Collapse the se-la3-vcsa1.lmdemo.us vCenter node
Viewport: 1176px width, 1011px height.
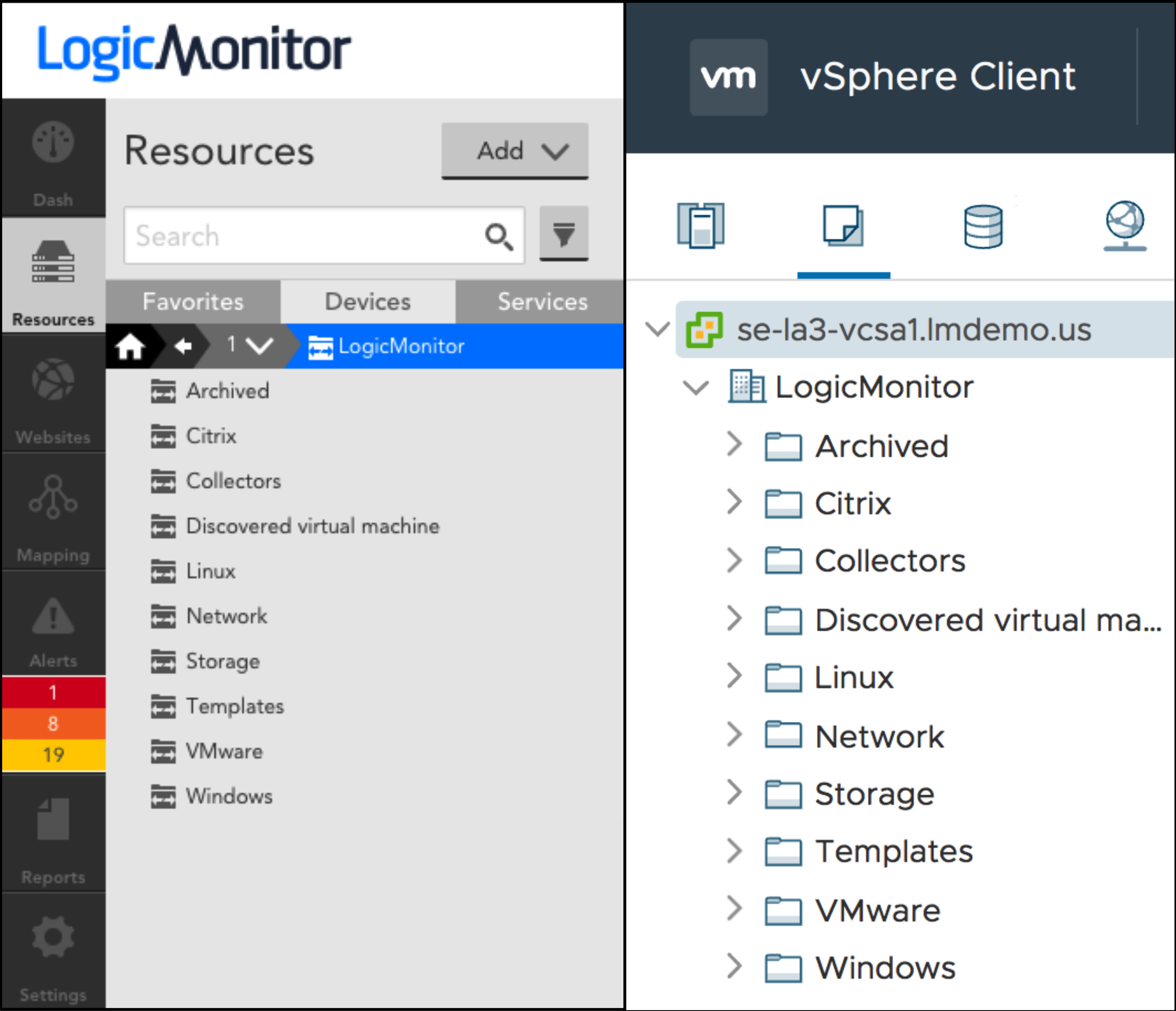click(658, 329)
